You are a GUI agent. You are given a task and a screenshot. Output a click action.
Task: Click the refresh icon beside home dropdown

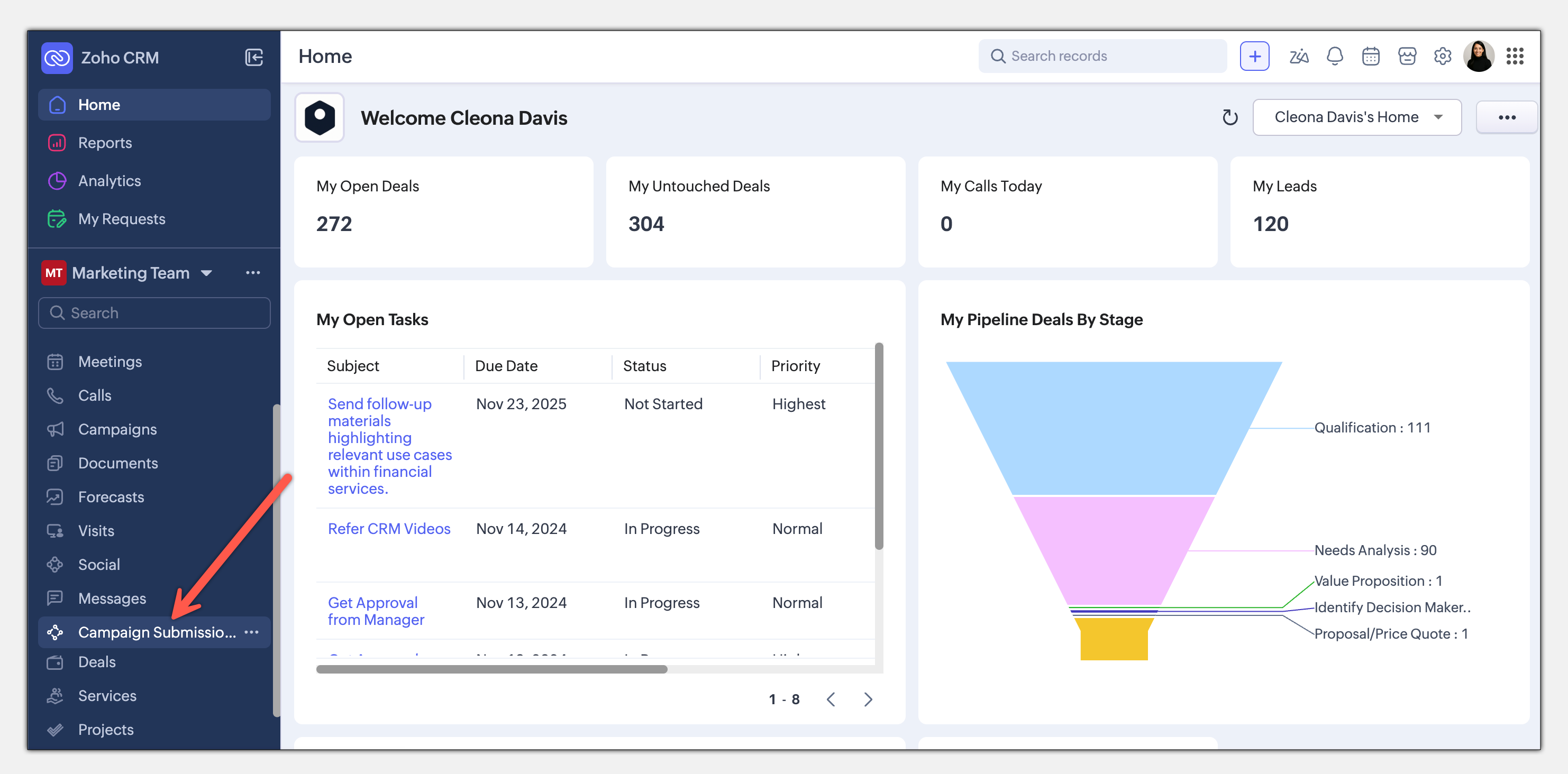pyautogui.click(x=1229, y=117)
